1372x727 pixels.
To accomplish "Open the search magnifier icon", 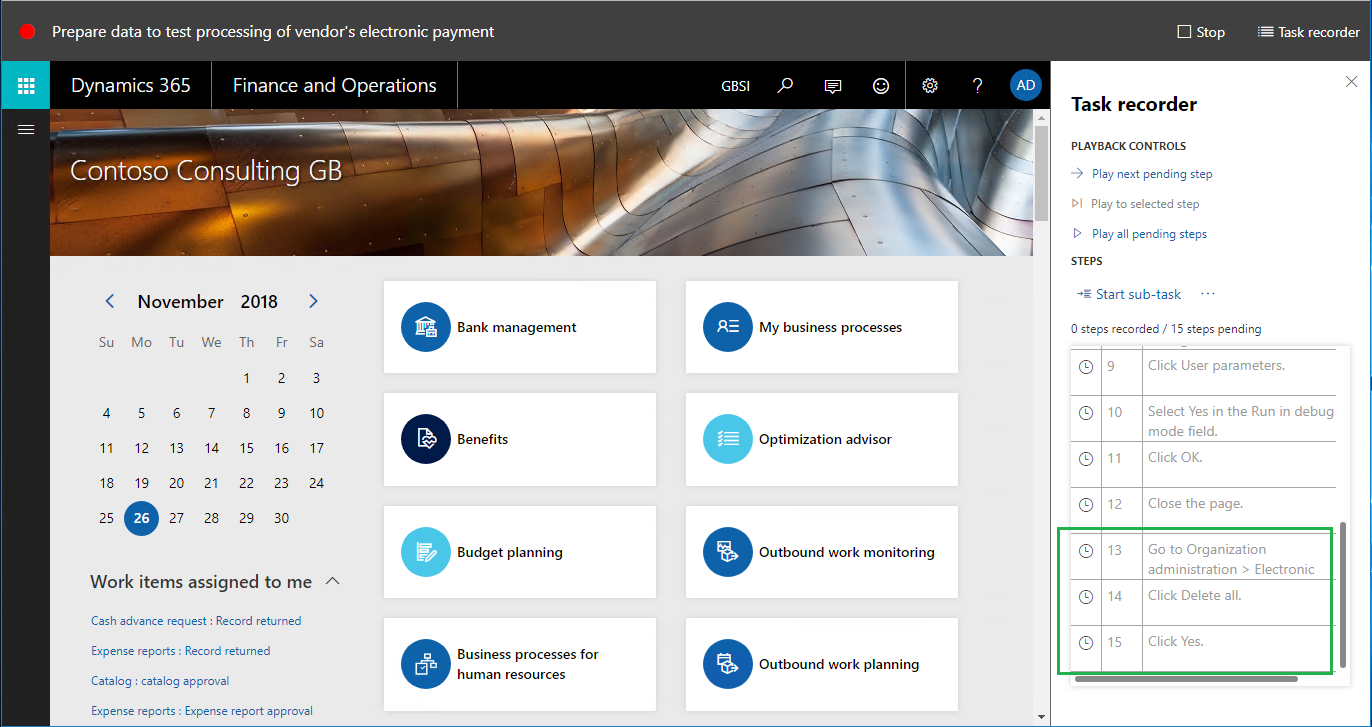I will pos(785,86).
